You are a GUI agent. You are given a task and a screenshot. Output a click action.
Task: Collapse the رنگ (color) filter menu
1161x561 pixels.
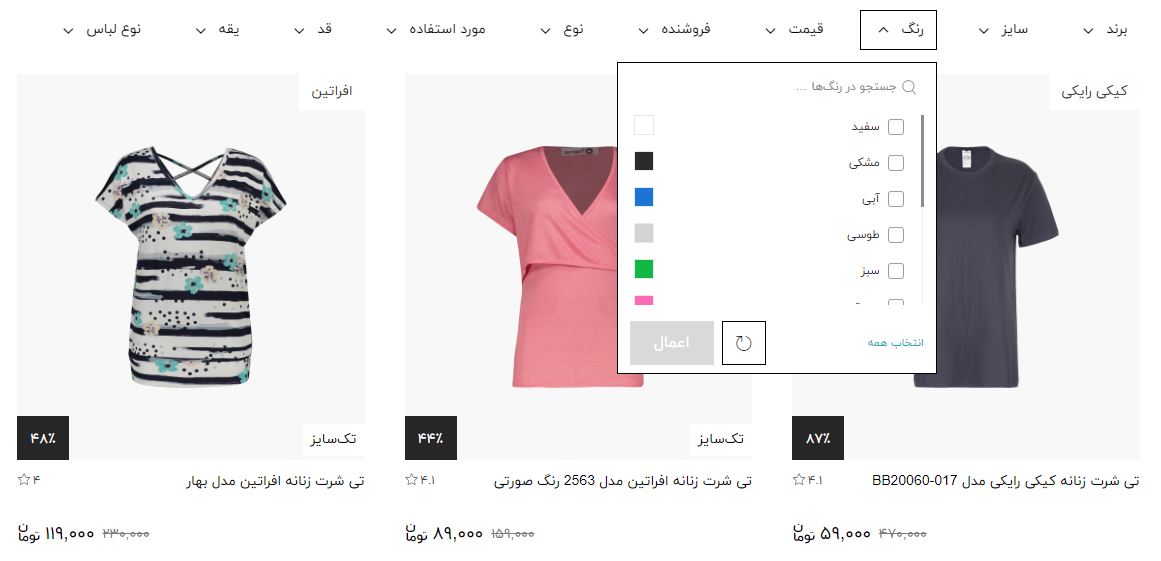[x=898, y=30]
